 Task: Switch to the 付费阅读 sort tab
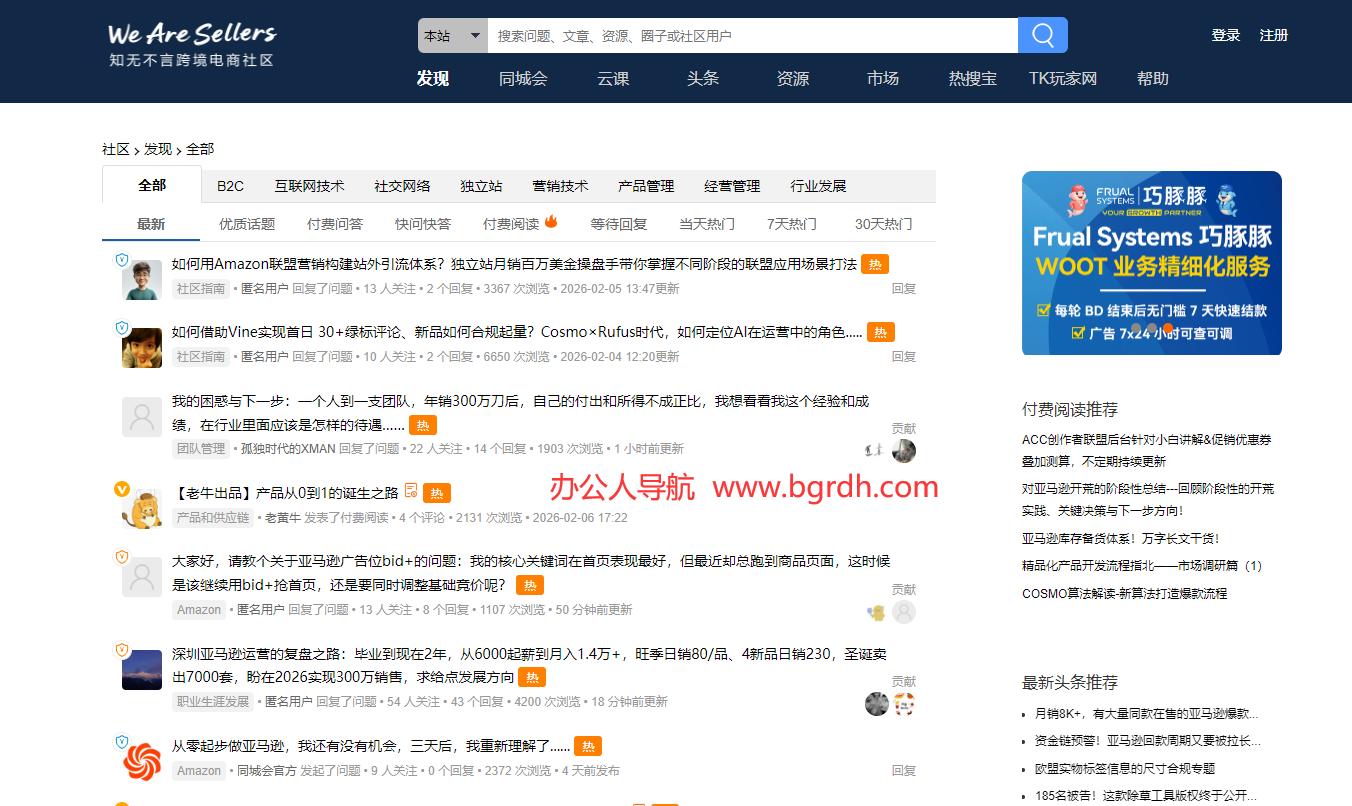[511, 224]
